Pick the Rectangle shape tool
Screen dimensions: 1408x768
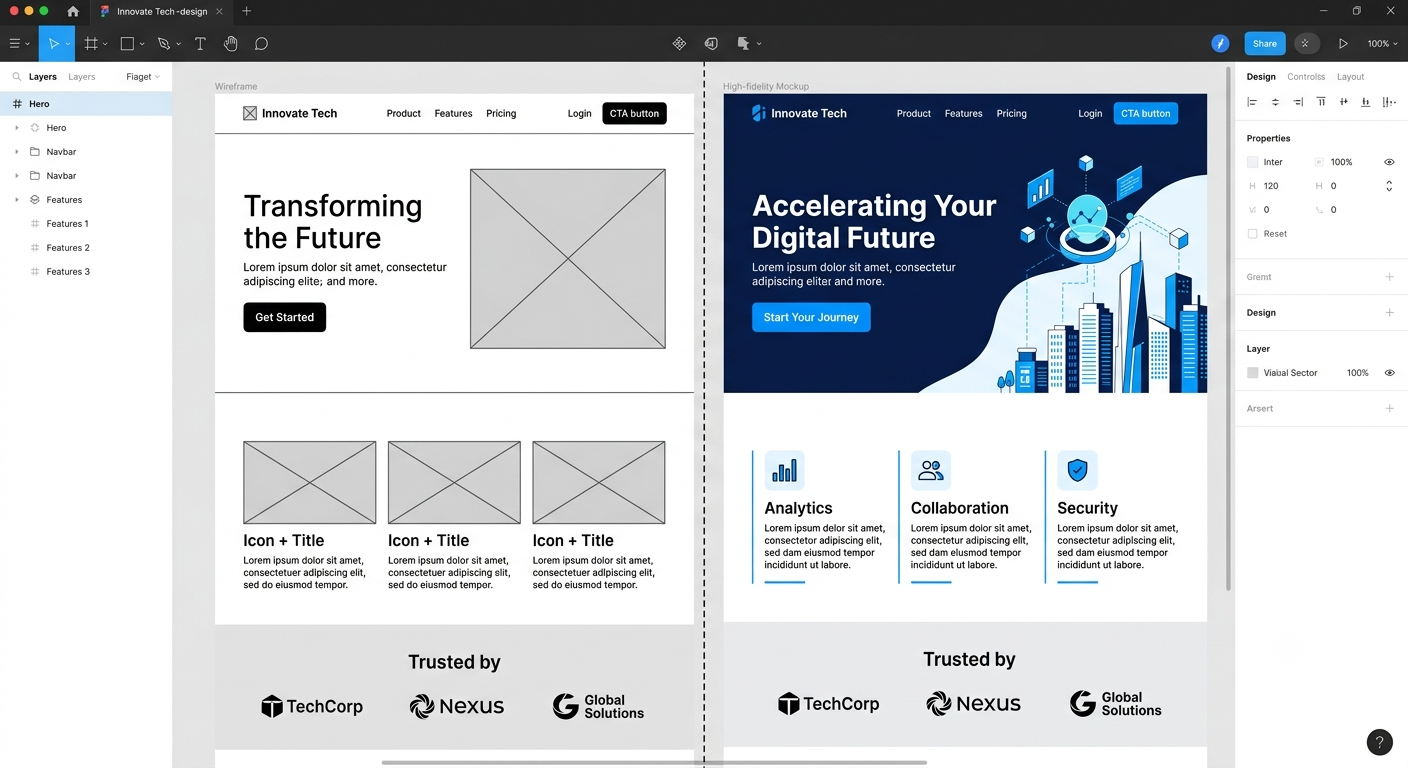coord(127,44)
